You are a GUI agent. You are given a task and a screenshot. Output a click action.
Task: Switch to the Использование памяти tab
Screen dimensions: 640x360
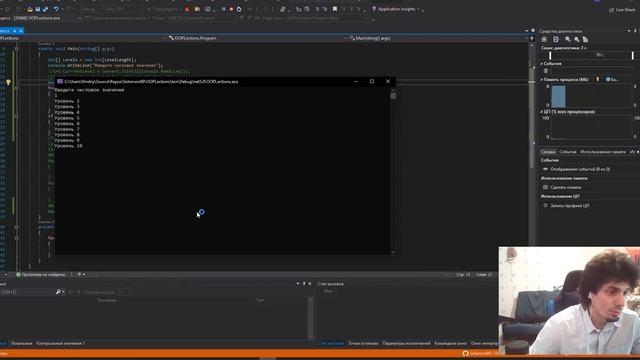(603, 152)
